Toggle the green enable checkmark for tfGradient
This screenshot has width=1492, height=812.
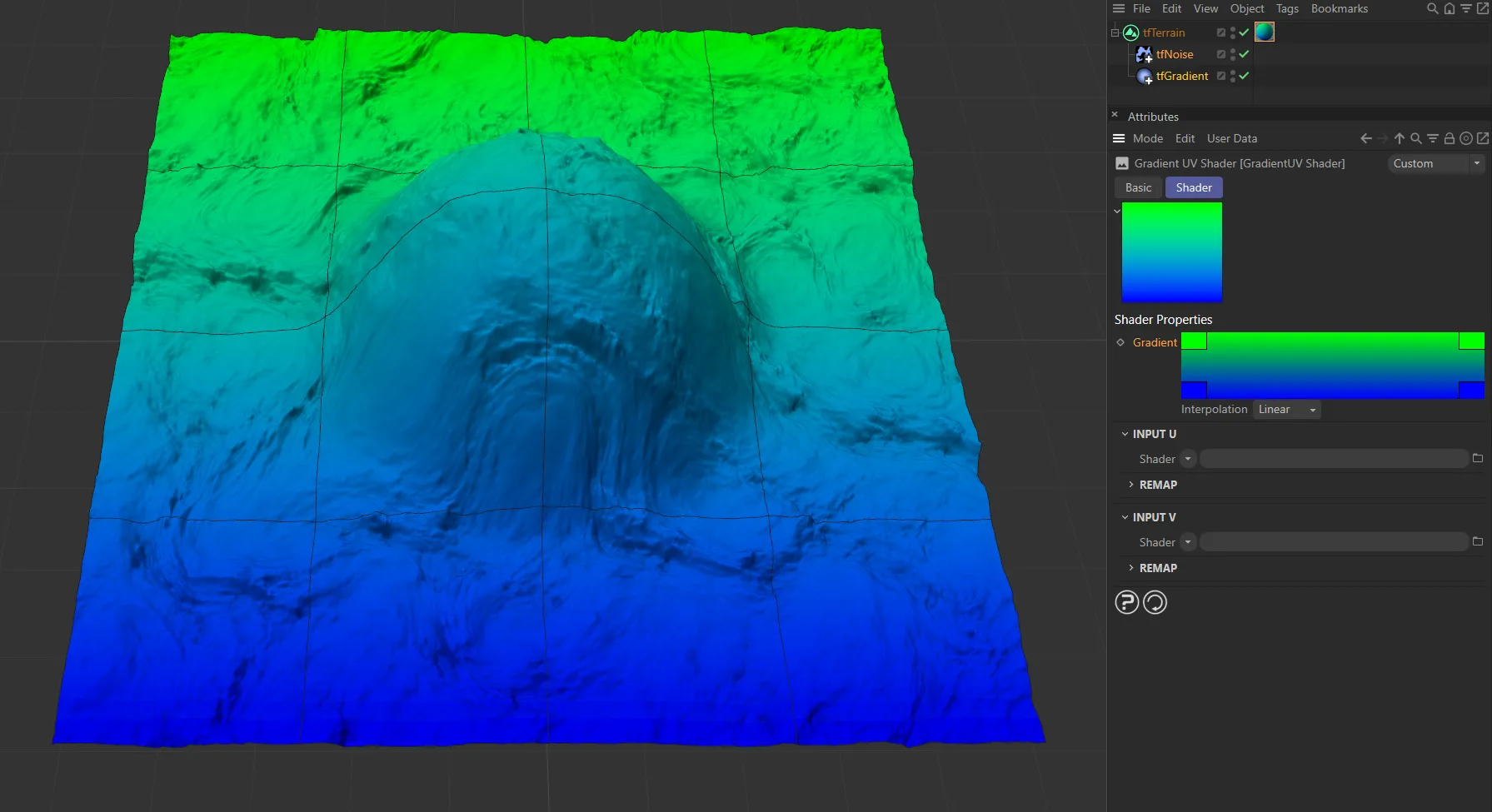[1244, 76]
